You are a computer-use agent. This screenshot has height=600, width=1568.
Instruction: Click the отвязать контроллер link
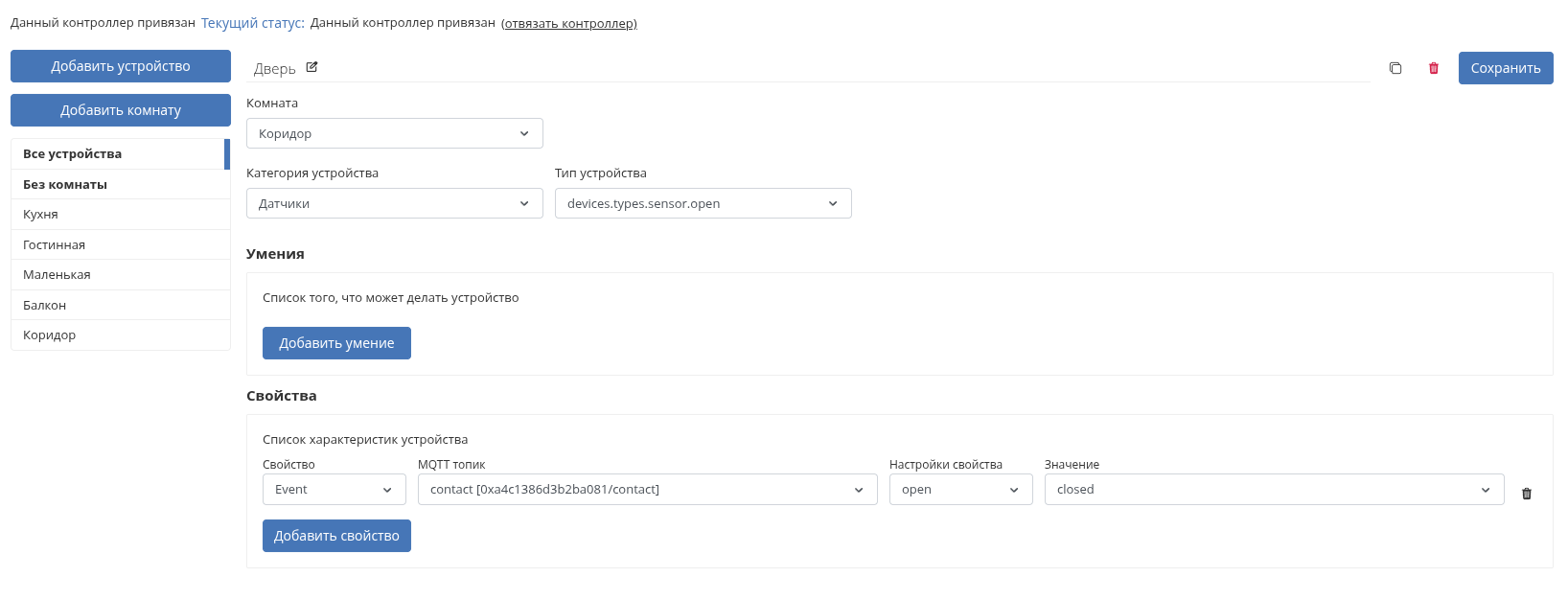pyautogui.click(x=569, y=23)
